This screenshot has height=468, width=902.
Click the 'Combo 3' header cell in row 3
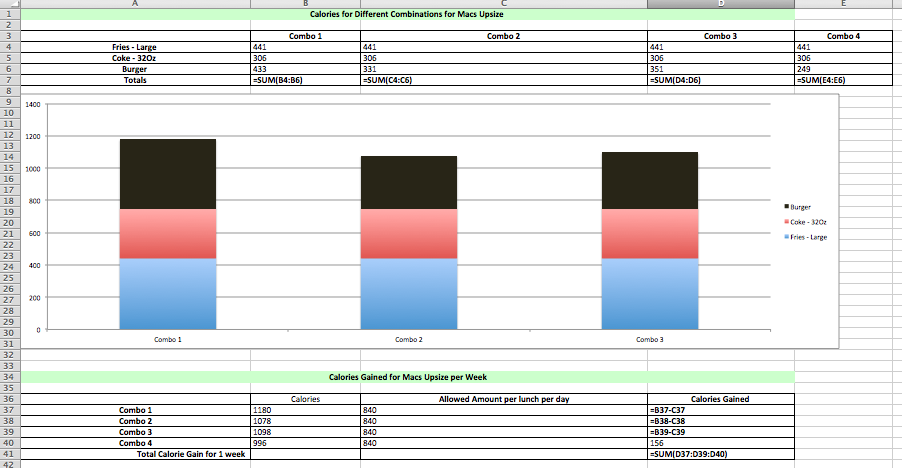(721, 36)
